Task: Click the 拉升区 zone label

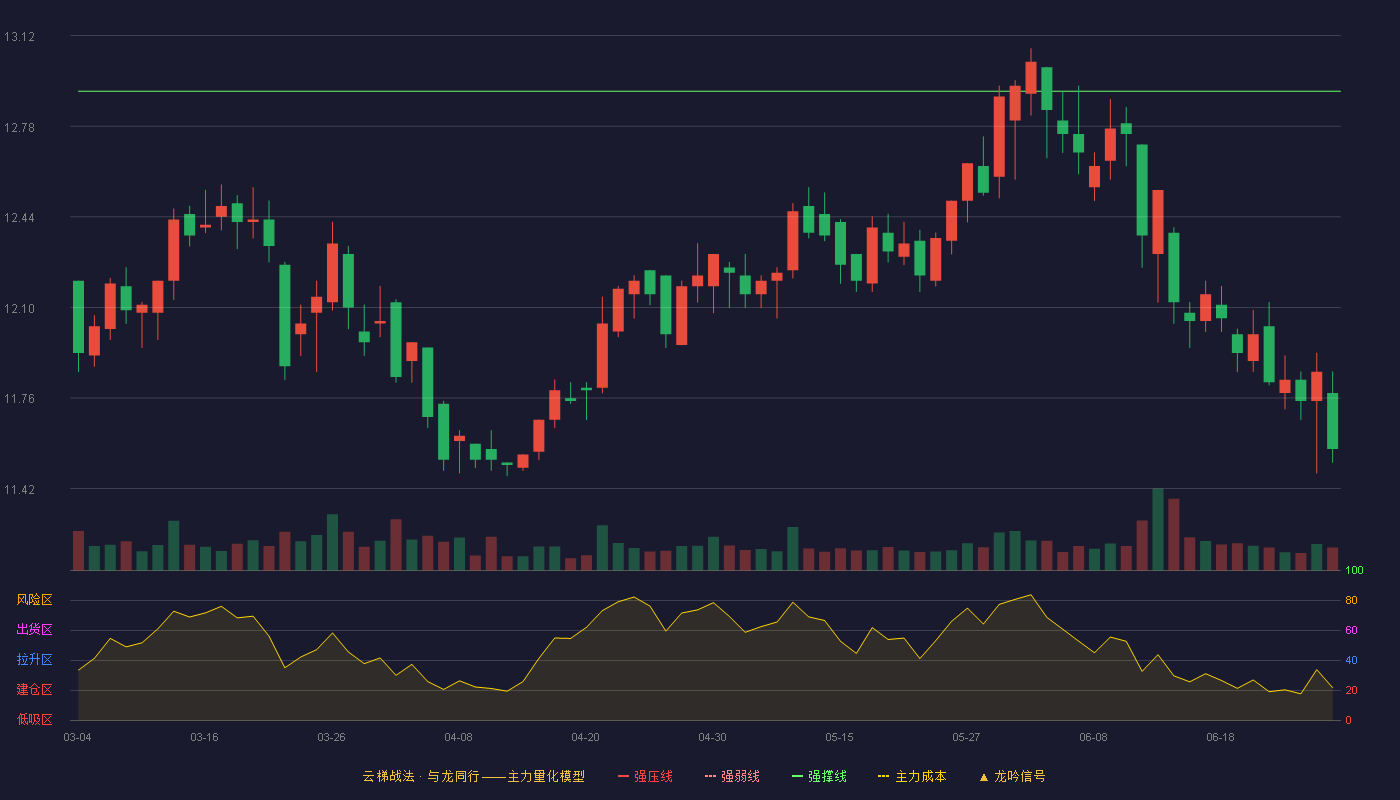Action: tap(34, 660)
